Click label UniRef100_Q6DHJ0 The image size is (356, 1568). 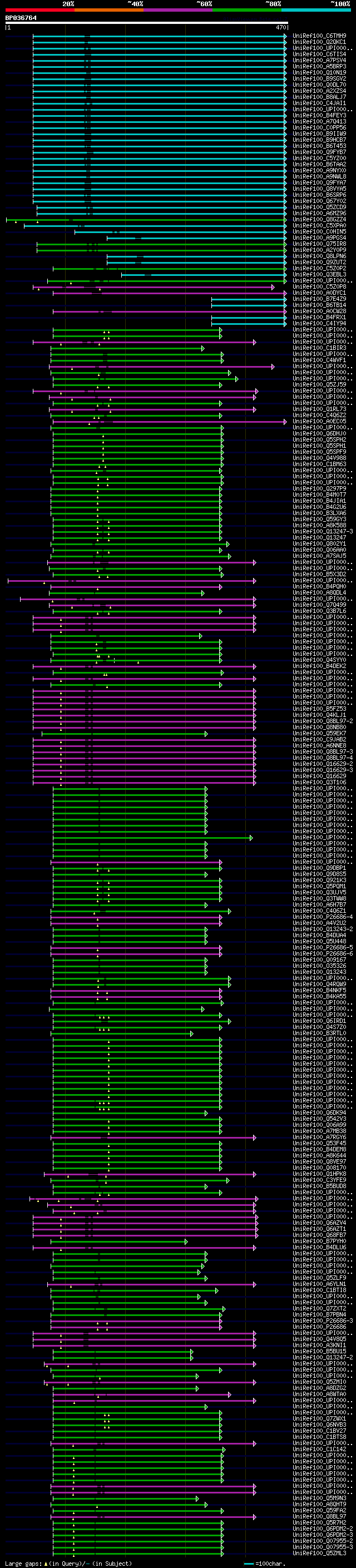[319, 434]
